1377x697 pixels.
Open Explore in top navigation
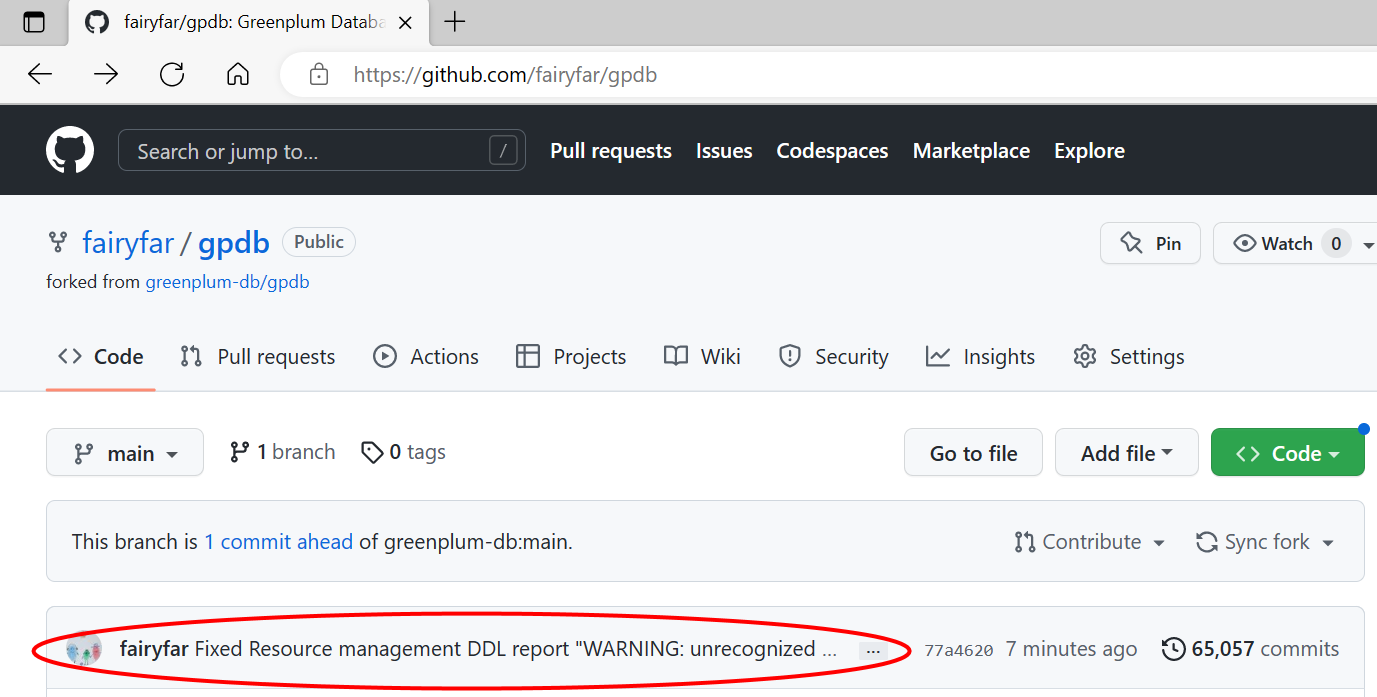[1089, 151]
